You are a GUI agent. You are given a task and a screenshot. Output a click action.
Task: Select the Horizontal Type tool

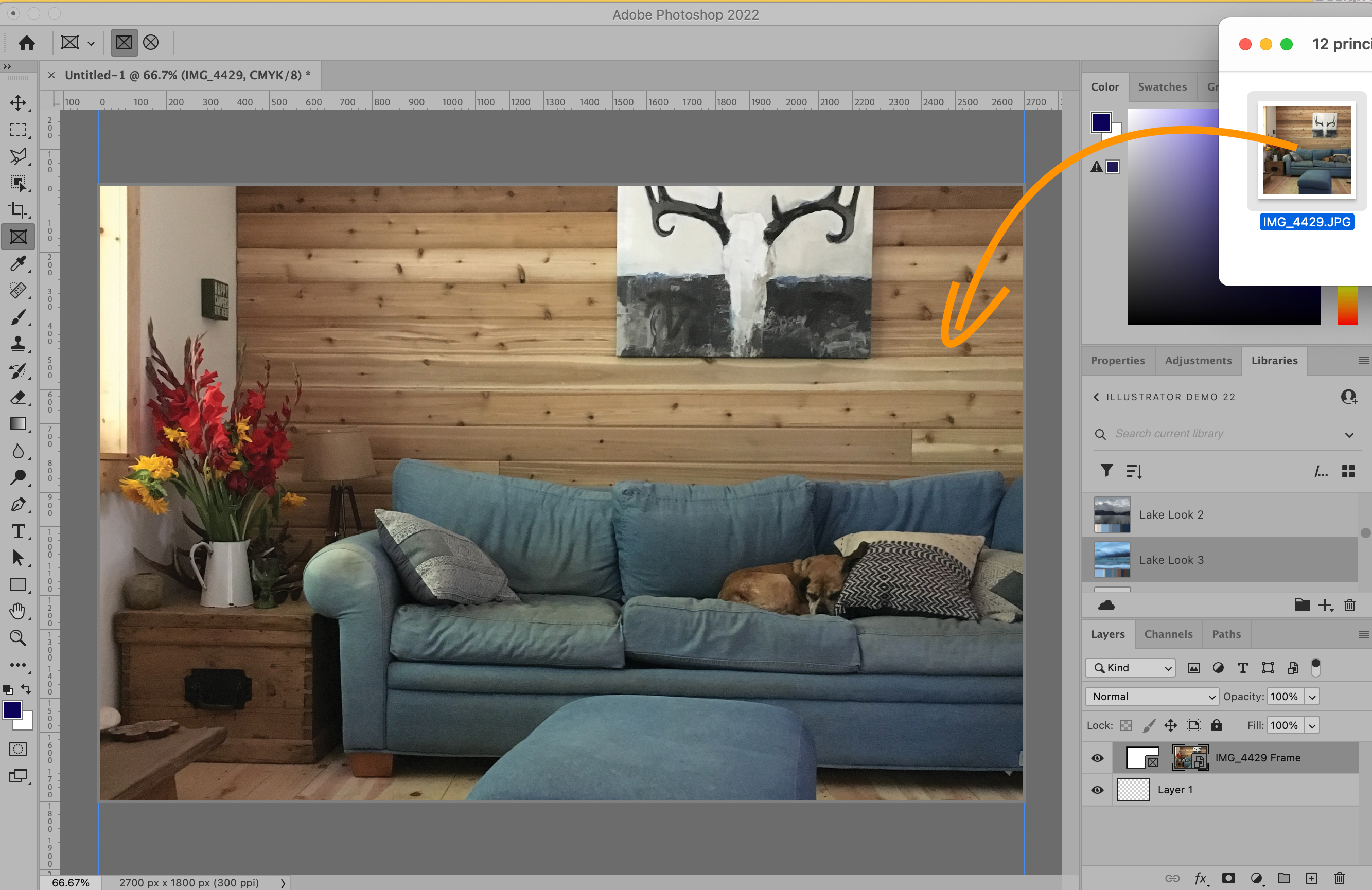pos(18,531)
